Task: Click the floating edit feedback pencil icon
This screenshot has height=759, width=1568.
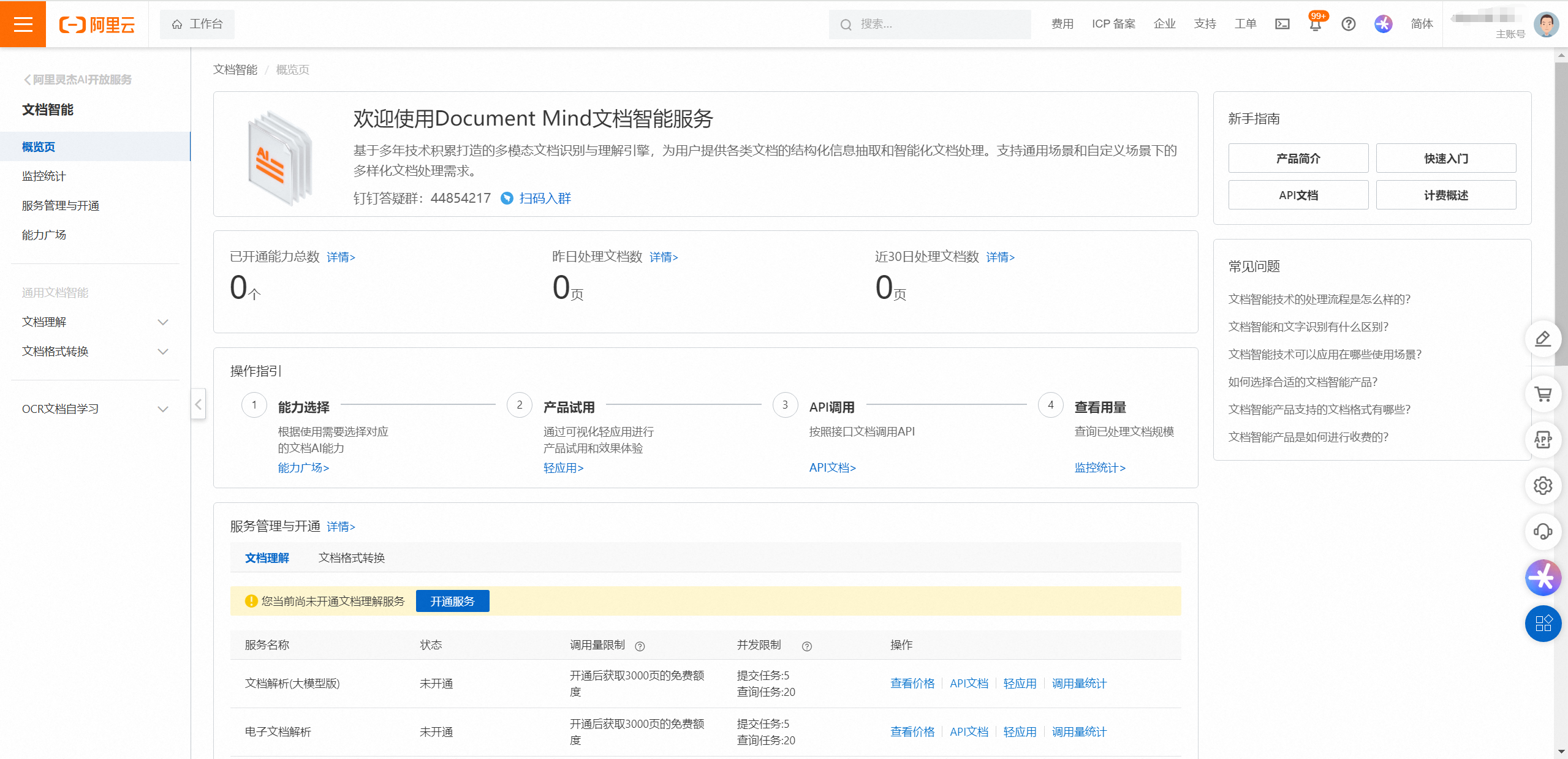Action: [1543, 339]
